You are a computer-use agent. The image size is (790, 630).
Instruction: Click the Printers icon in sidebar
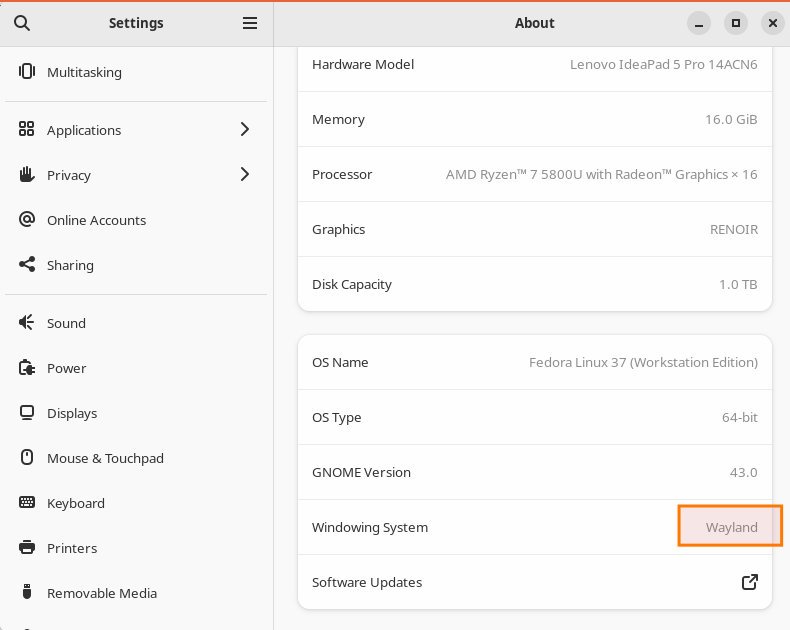27,548
